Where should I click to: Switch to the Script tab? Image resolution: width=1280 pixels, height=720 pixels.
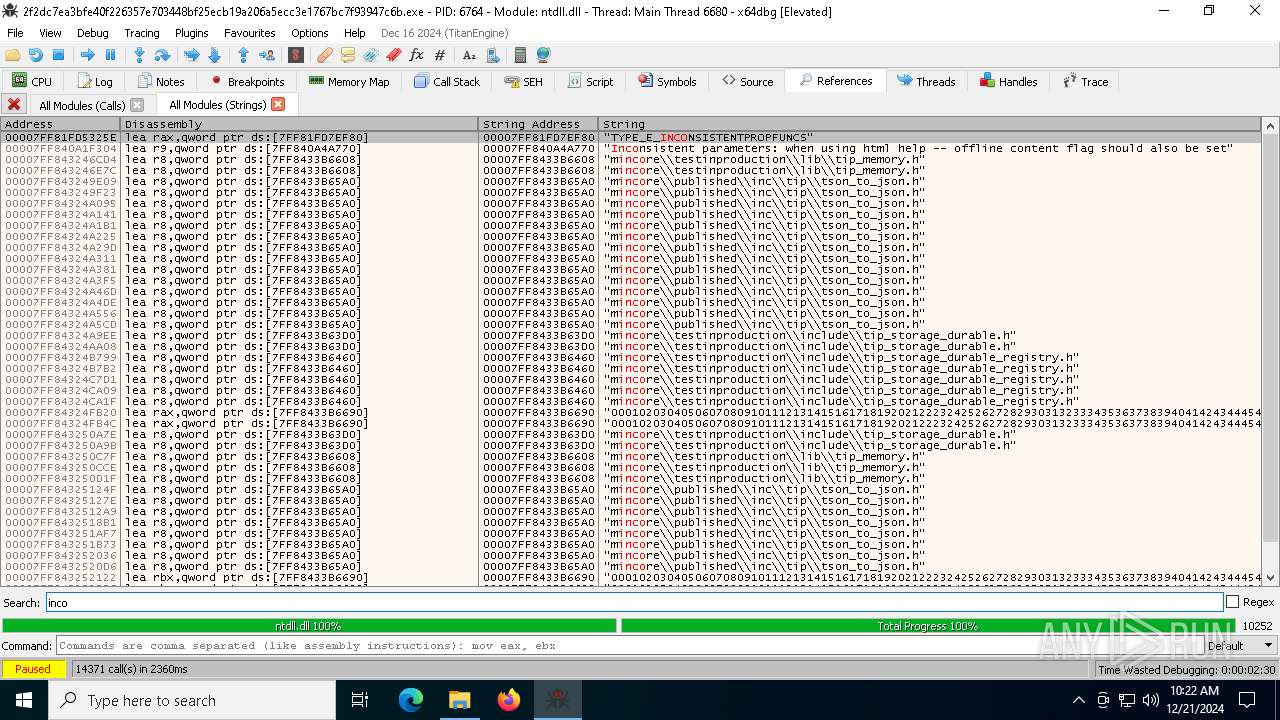(590, 81)
